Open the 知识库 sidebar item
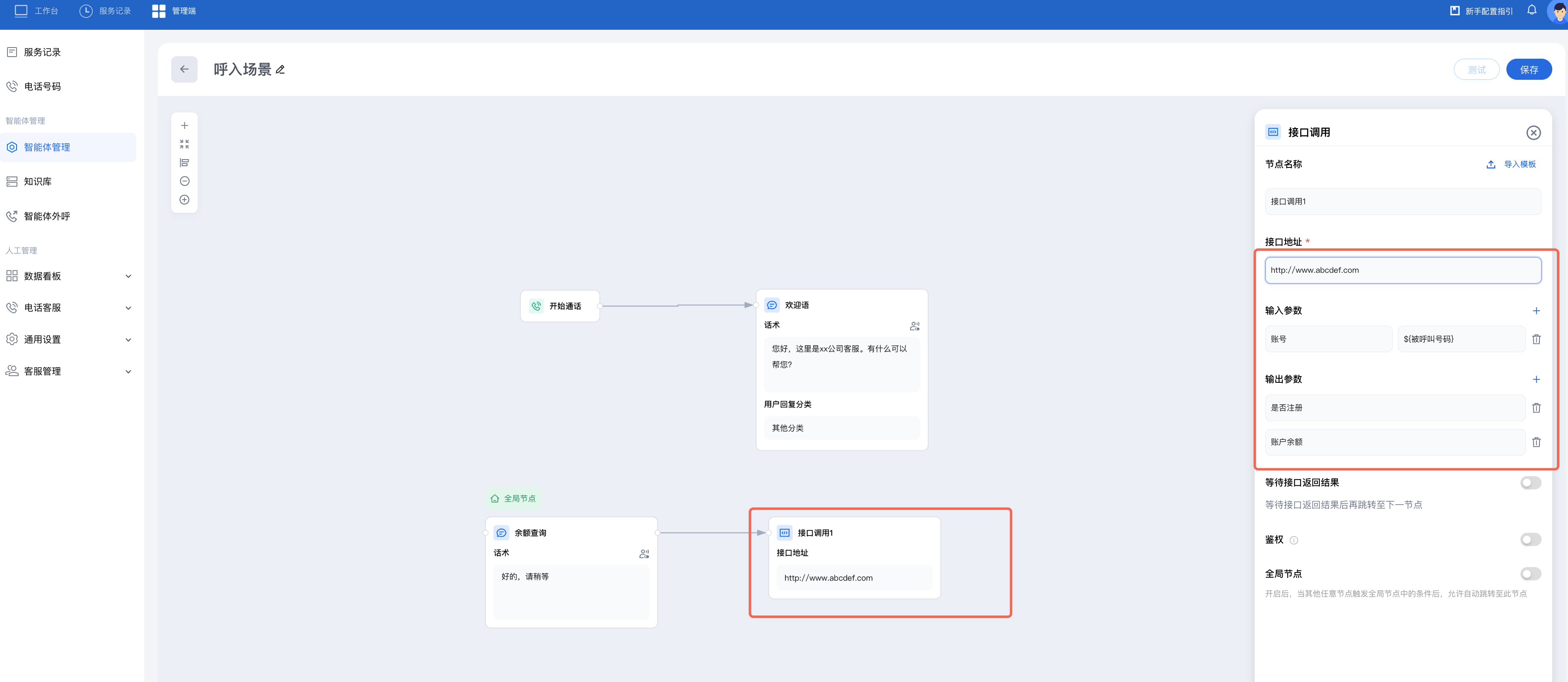The image size is (1568, 682). (x=38, y=182)
